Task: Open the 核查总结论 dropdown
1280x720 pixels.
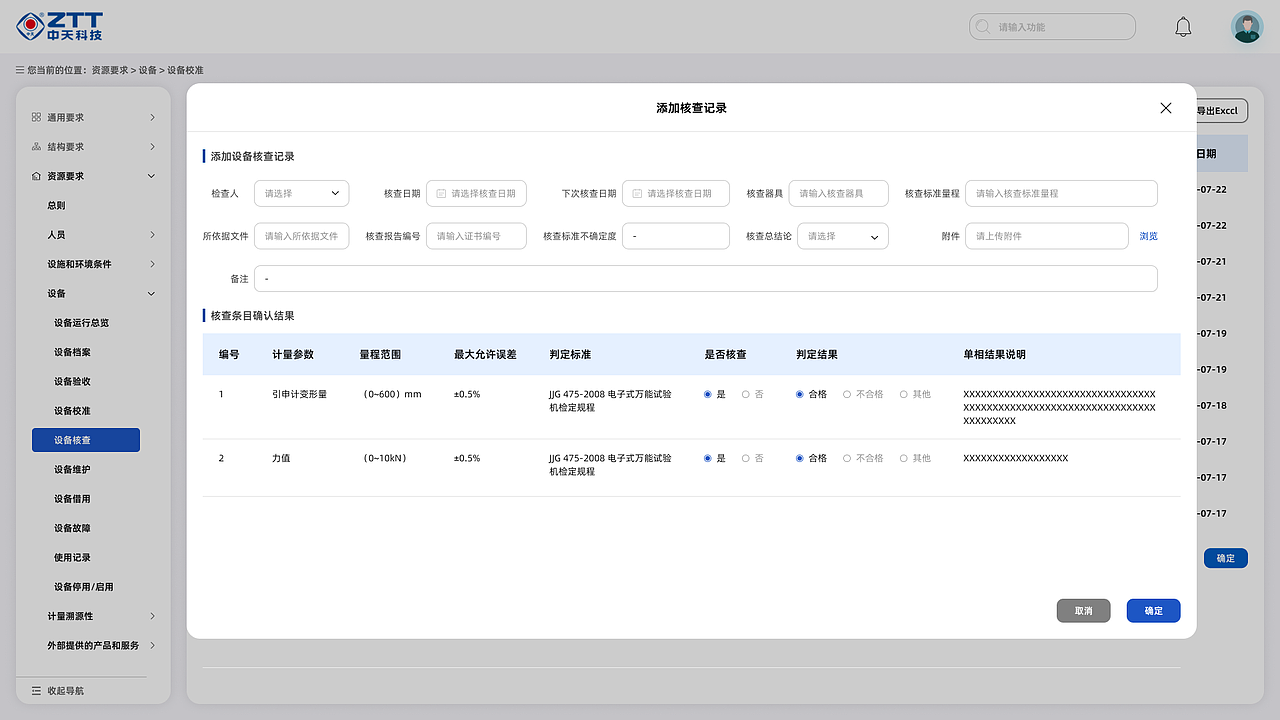Action: tap(842, 236)
